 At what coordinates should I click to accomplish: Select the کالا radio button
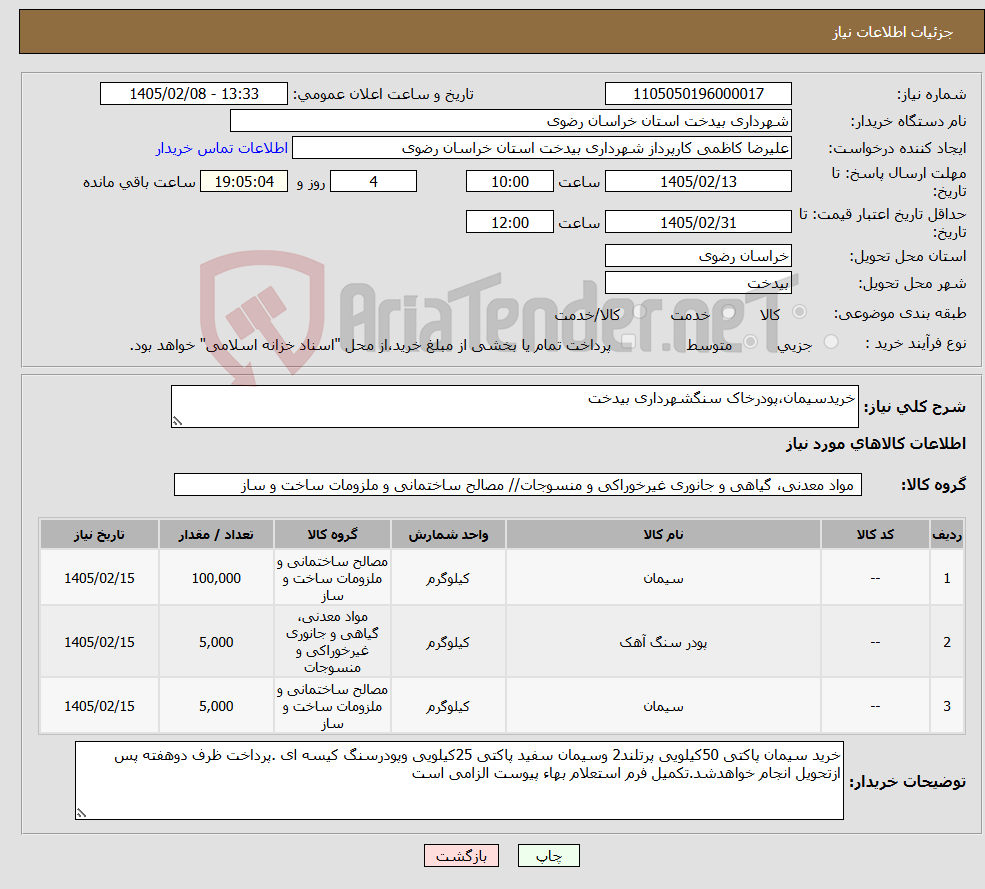[x=800, y=312]
